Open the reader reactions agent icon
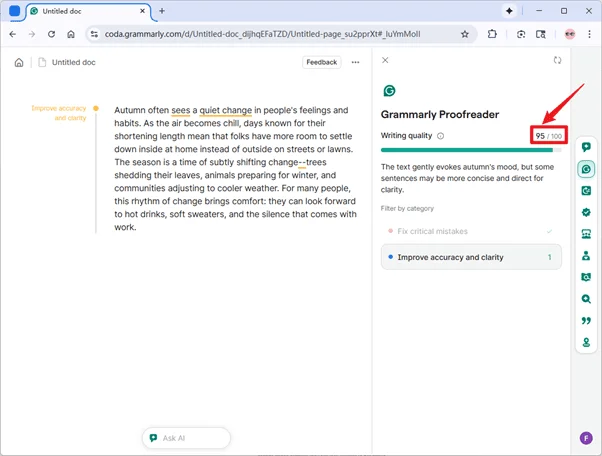The image size is (602, 456). pyautogui.click(x=586, y=234)
